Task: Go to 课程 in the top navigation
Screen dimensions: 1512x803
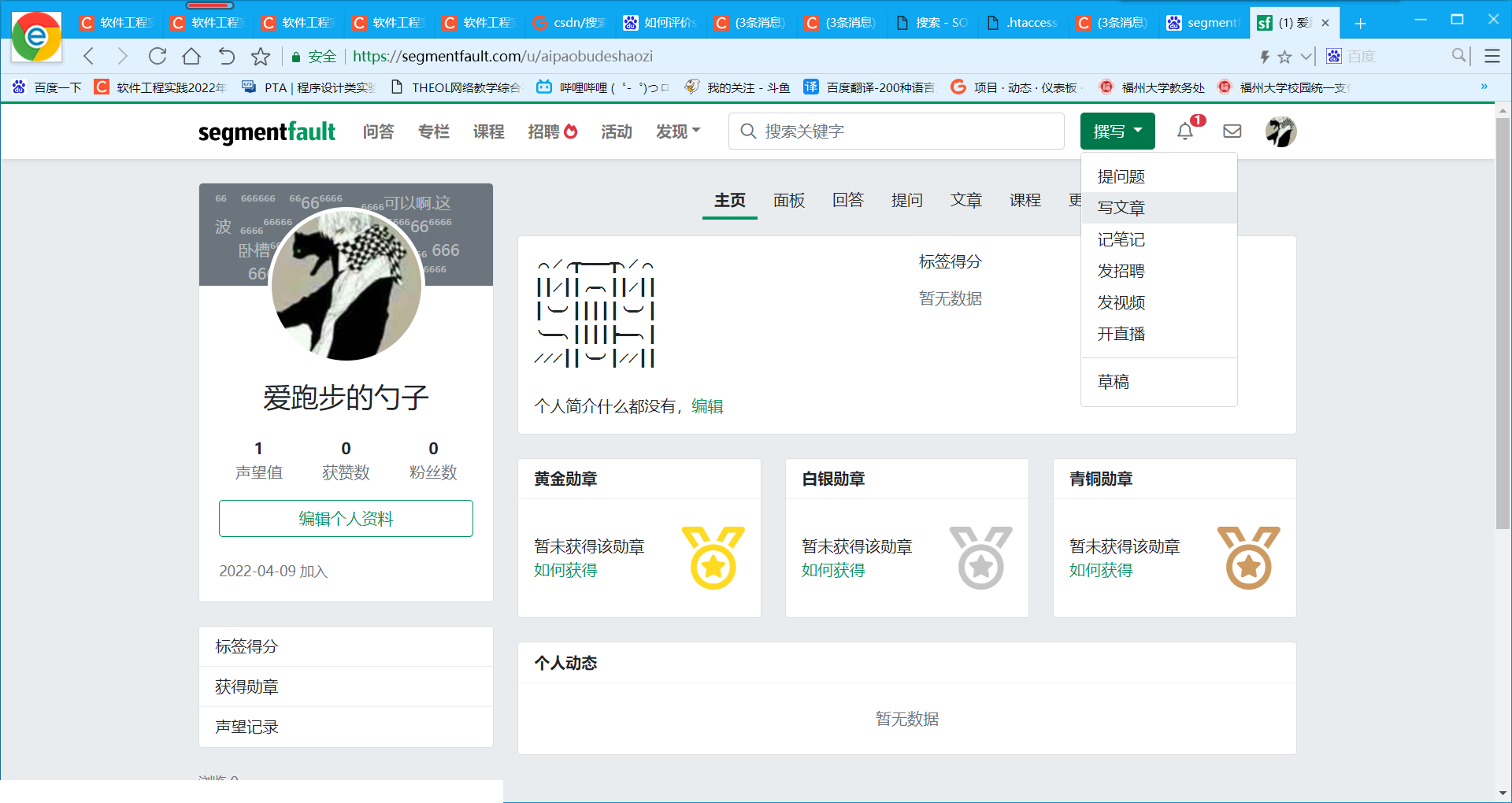Action: (488, 131)
